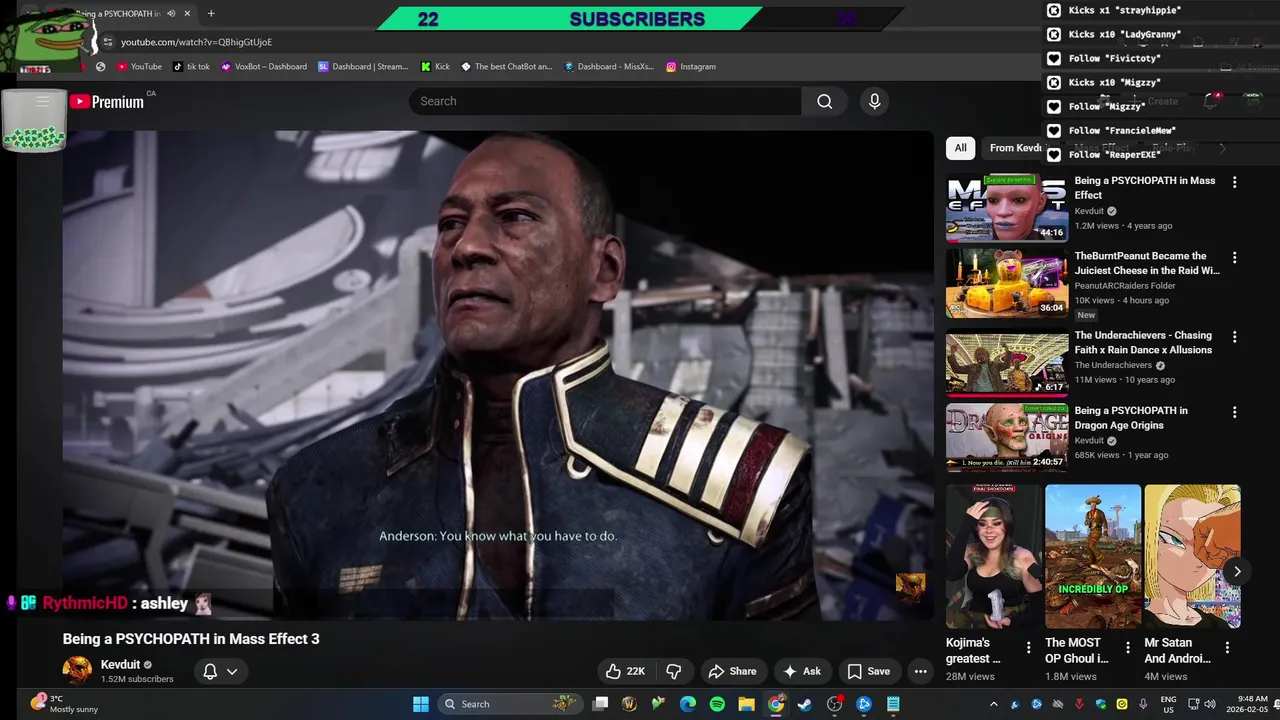Open the taskbar Search box
Screen dimensions: 1280x720
[510, 704]
